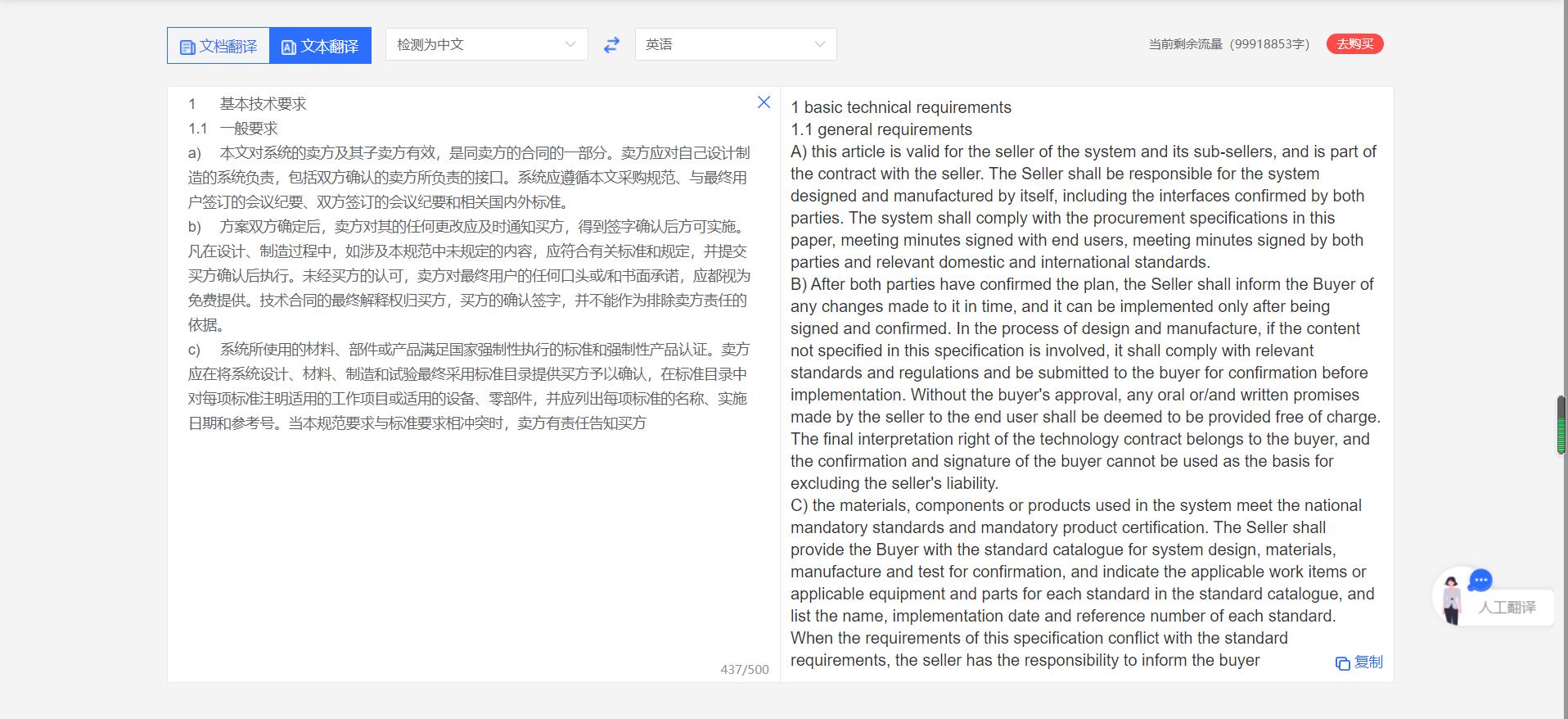Click the document icon in the 文档翻译 tab

pos(187,47)
